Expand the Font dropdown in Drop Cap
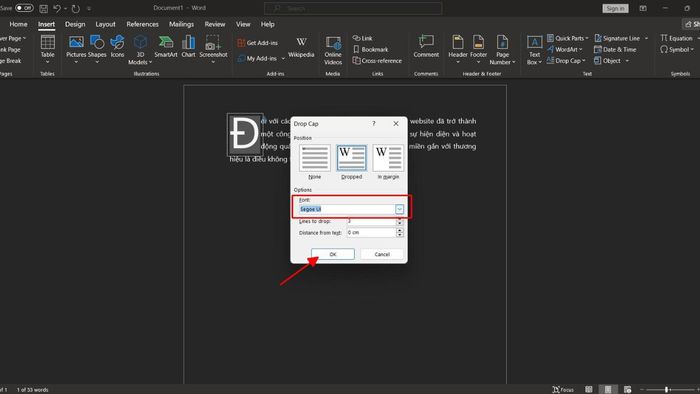700x394 pixels. (399, 209)
